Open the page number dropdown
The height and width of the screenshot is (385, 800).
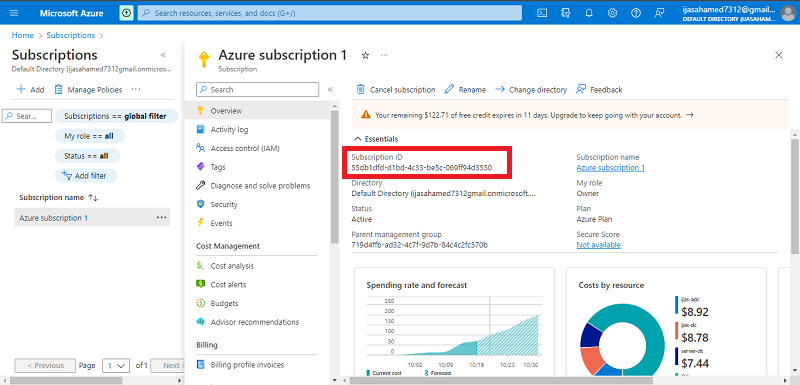(x=116, y=366)
